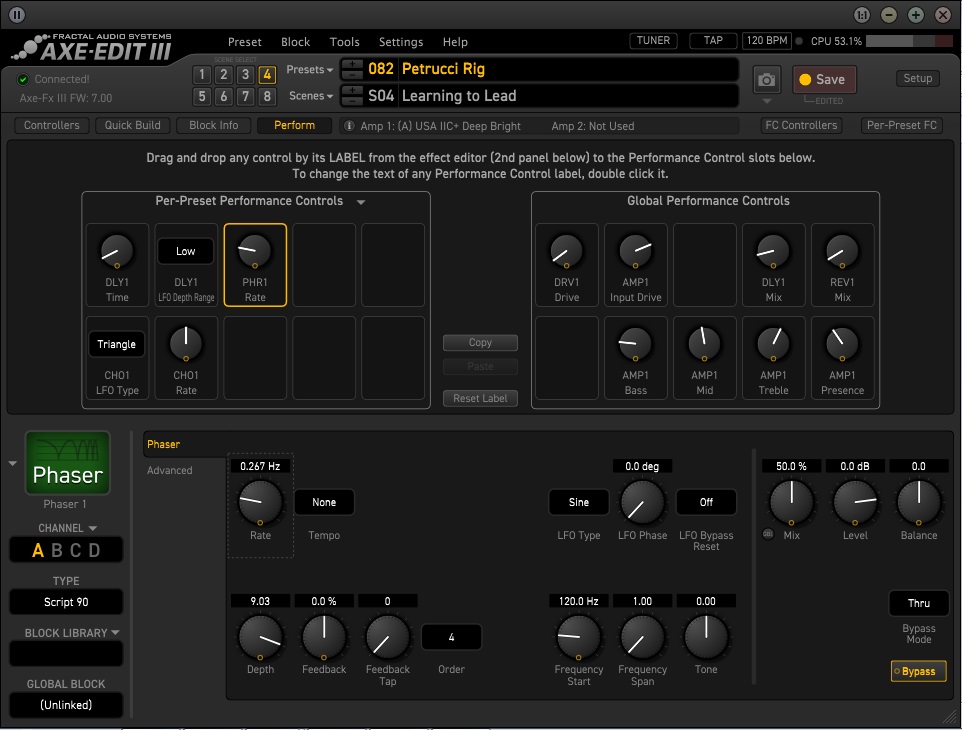Open the Tempo None dropdown

(324, 502)
